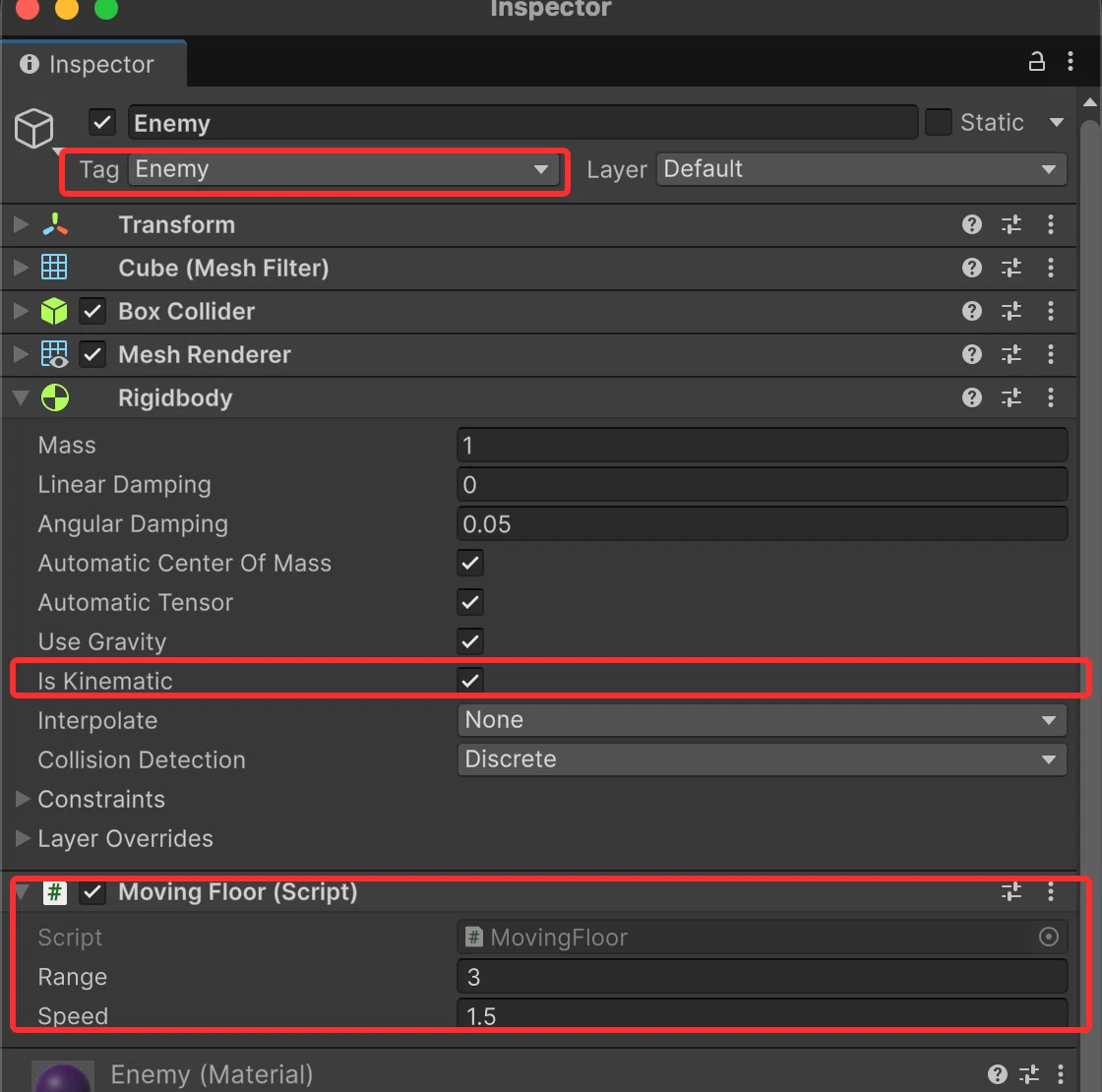
Task: Click the Range value field
Action: click(x=762, y=977)
